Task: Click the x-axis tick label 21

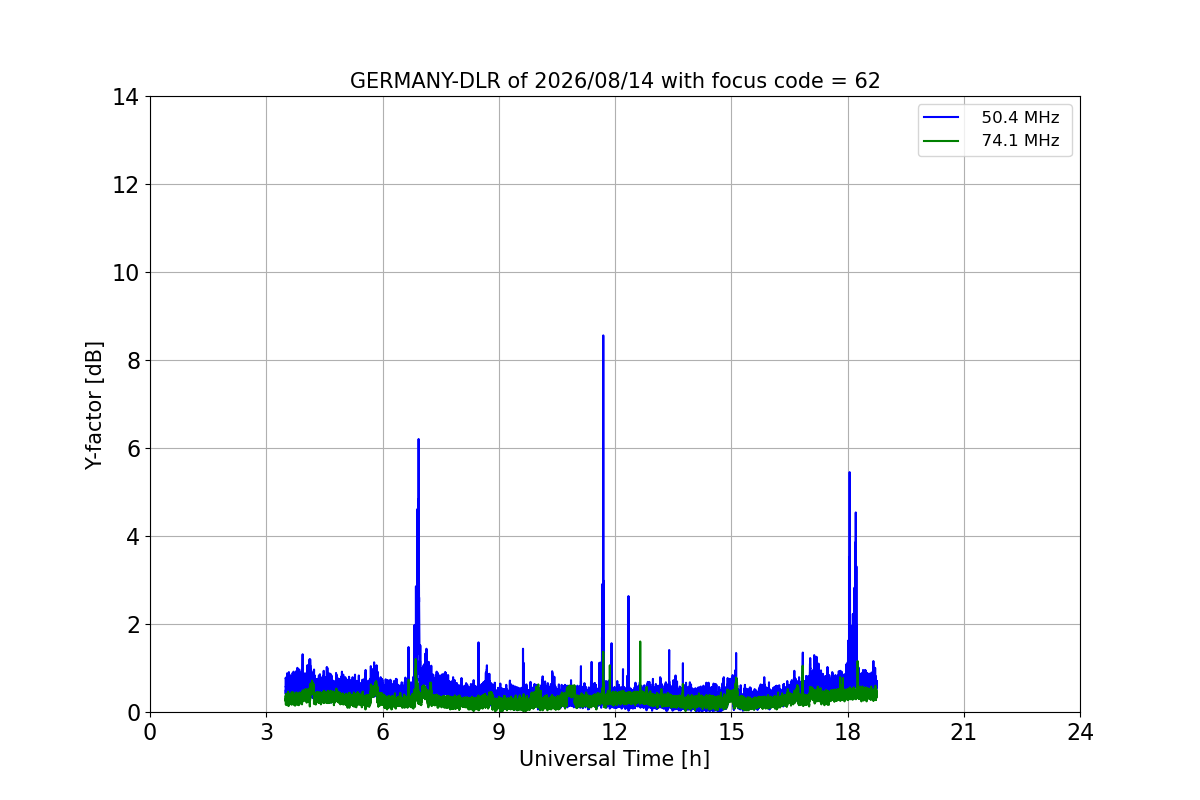Action: [x=964, y=732]
